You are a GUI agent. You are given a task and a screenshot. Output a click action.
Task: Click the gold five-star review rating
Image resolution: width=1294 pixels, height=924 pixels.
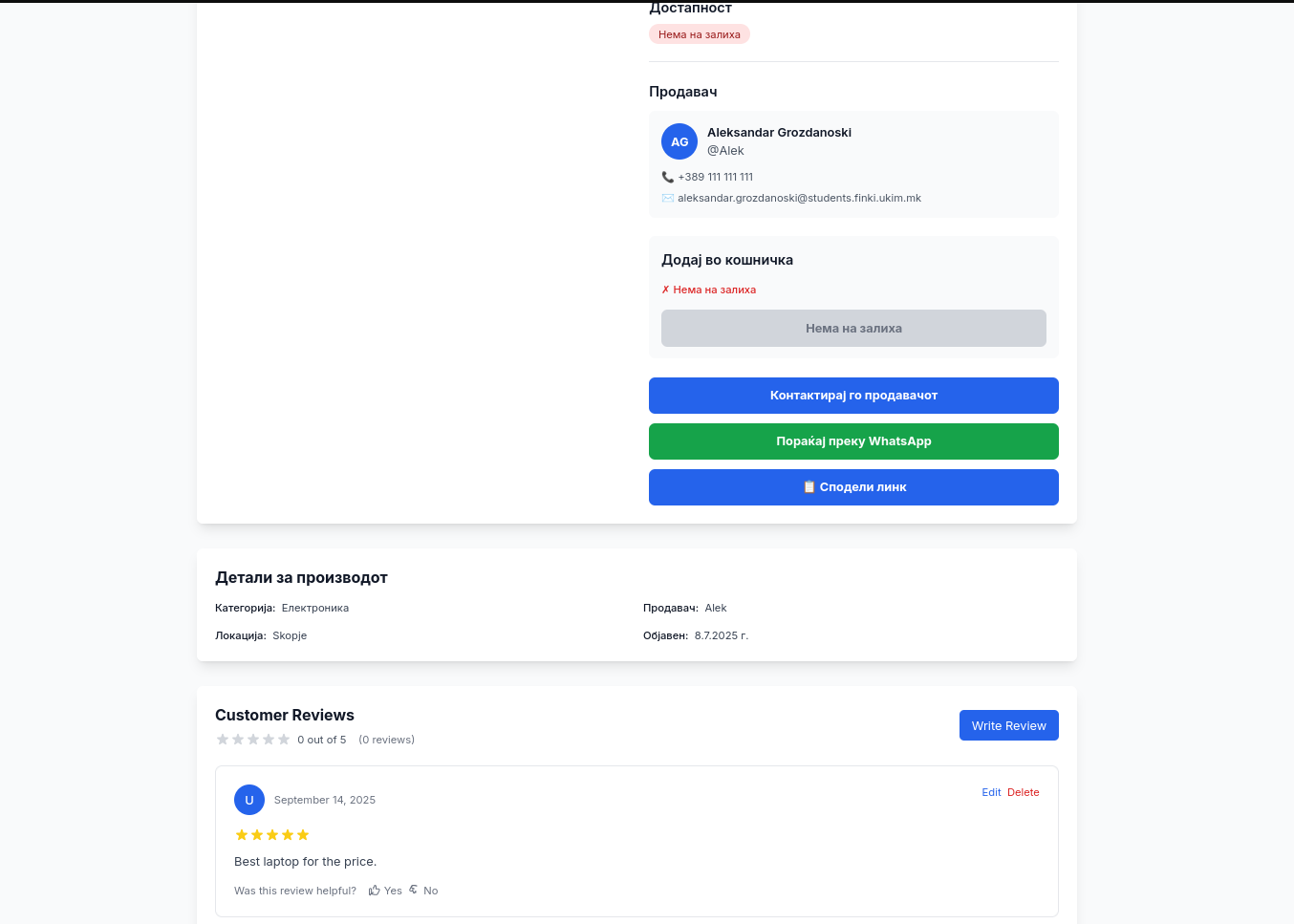point(272,835)
